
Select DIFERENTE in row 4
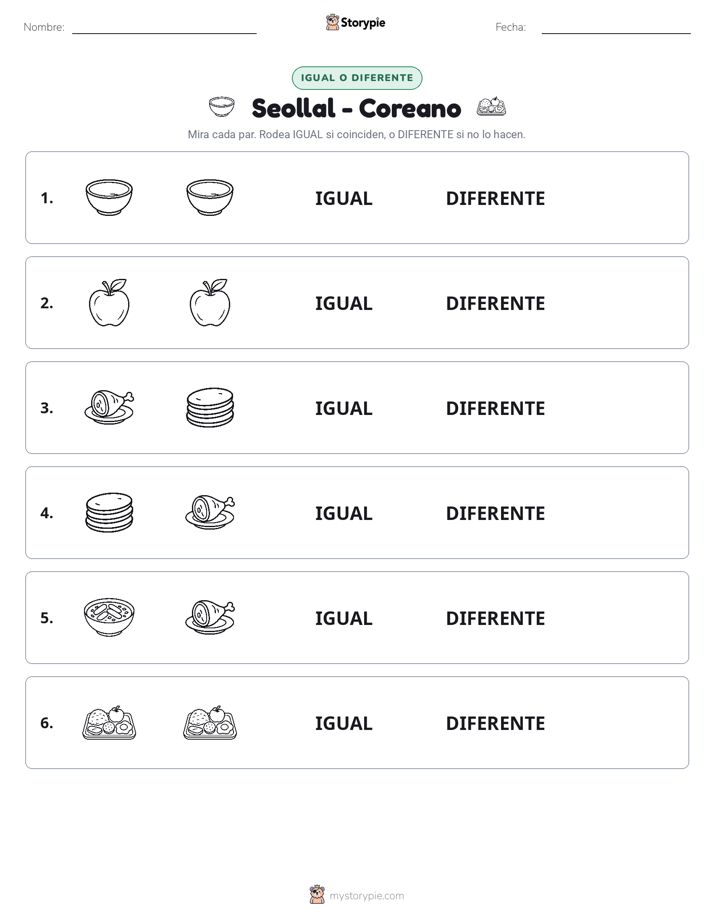point(495,513)
